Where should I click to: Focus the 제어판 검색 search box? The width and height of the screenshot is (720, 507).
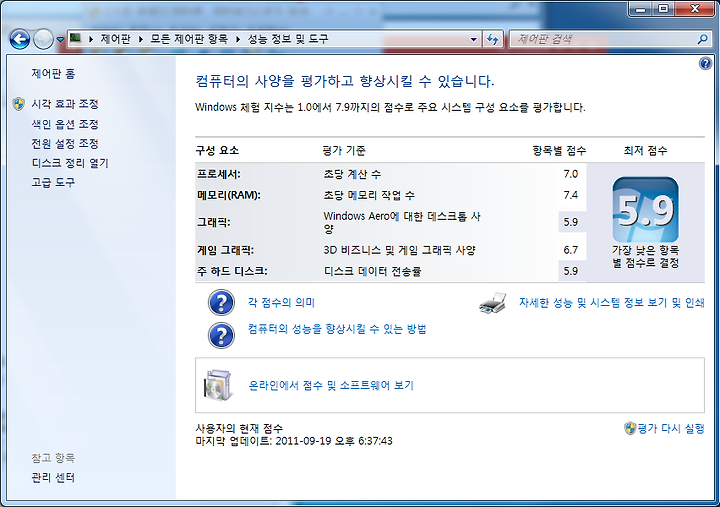(x=603, y=39)
